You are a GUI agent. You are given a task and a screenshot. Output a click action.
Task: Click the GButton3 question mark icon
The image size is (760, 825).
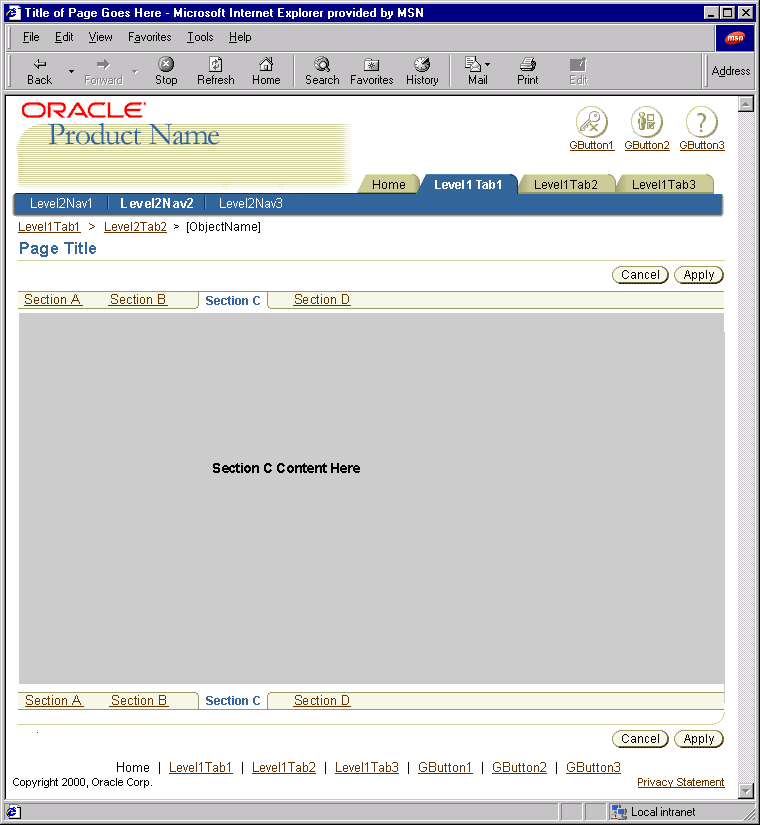point(701,123)
